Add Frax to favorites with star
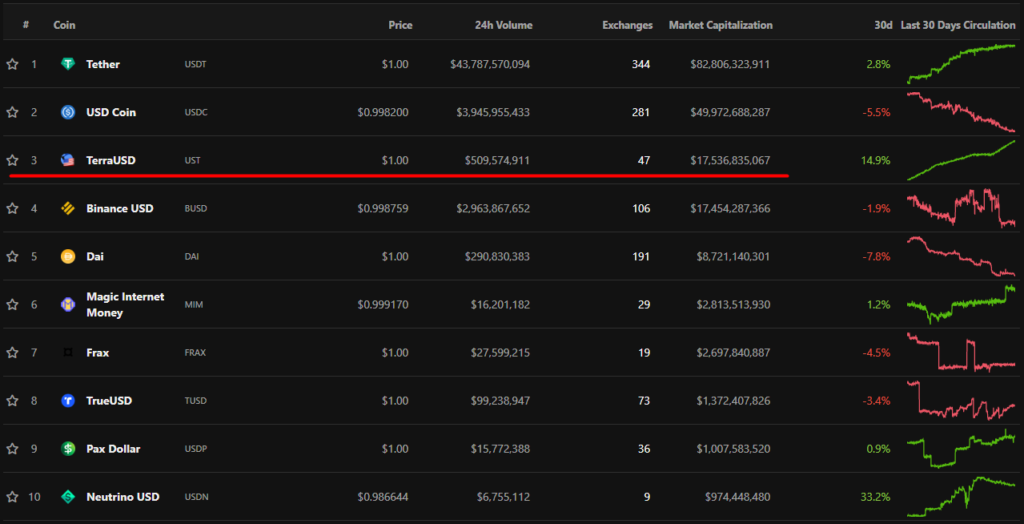Viewport: 1024px width, 524px height. click(x=13, y=353)
